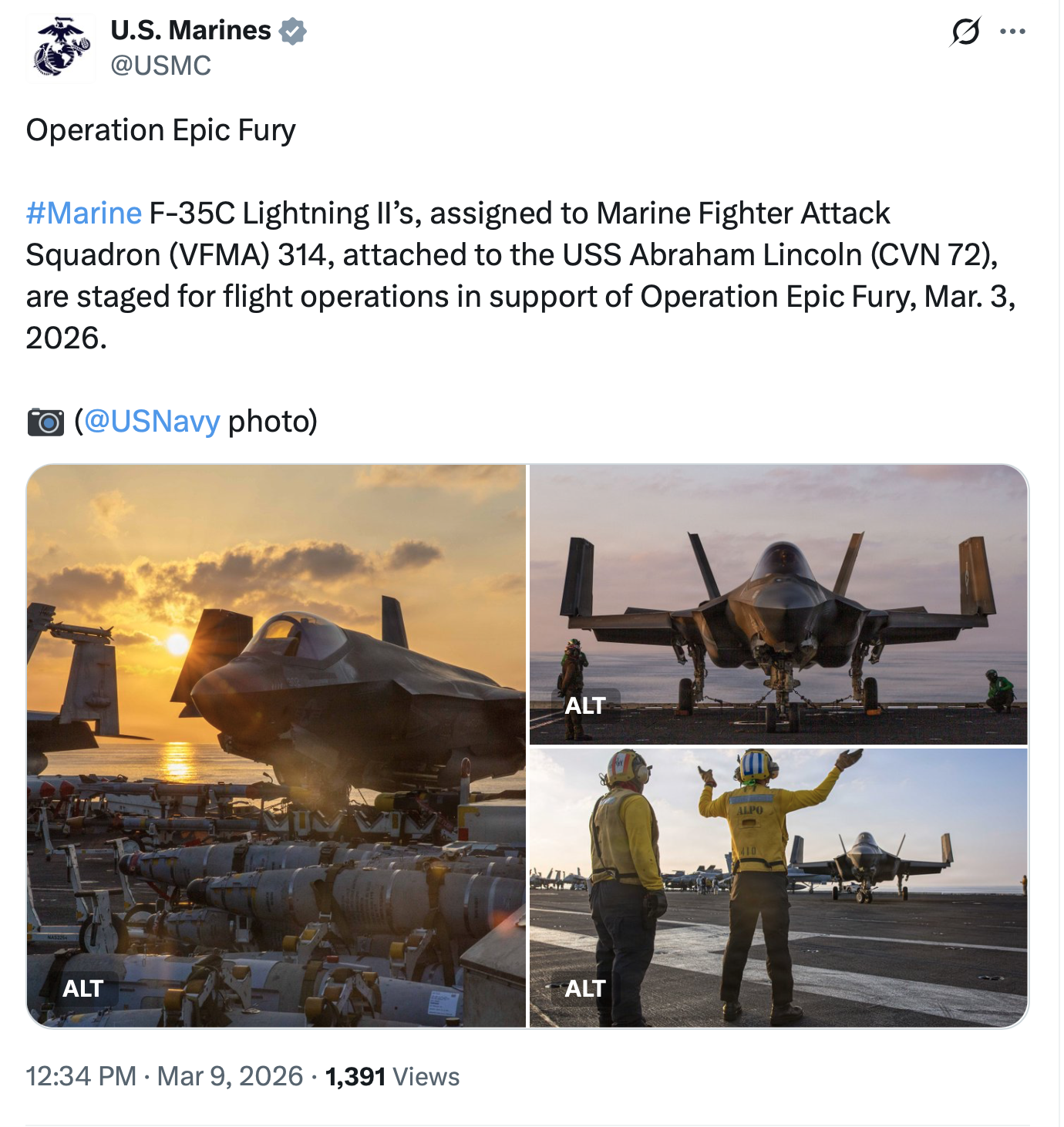This screenshot has width=1064, height=1127.
Task: Show ALT text on the front-view jet photo
Action: (584, 705)
